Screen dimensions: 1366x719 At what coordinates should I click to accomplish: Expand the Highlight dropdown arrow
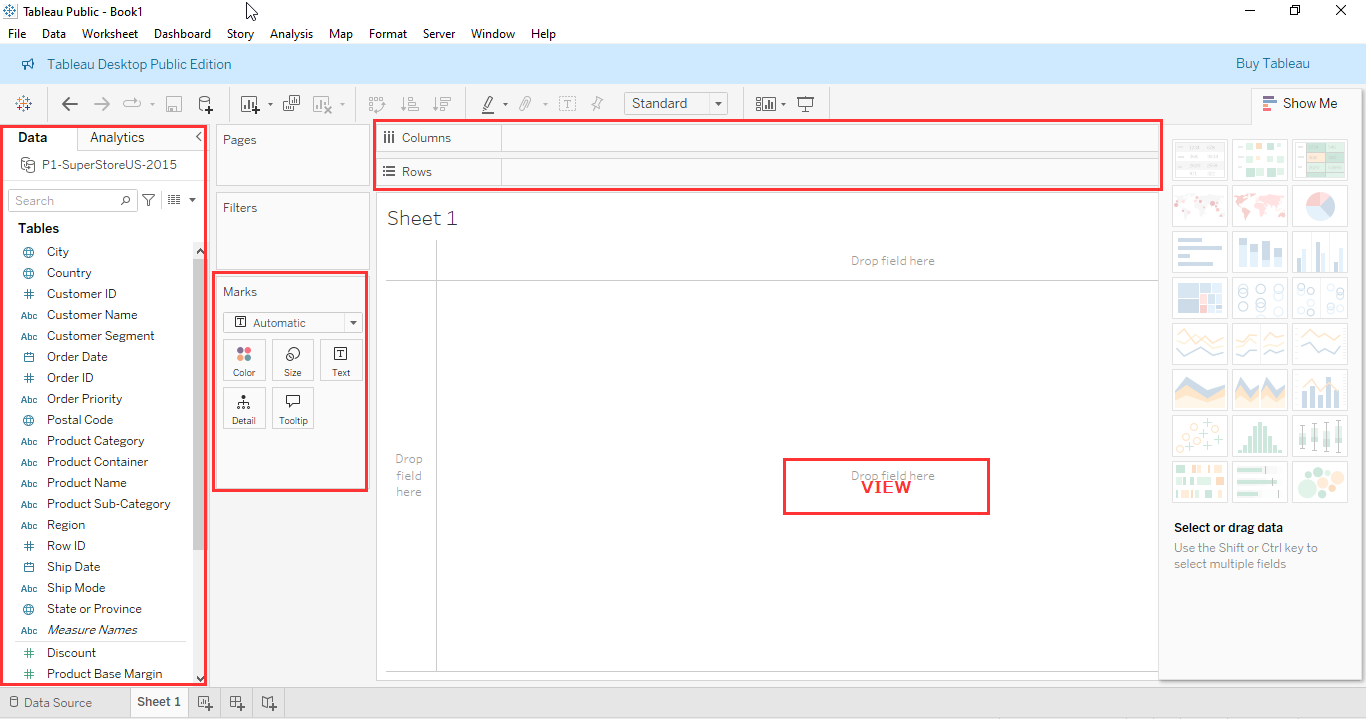click(505, 104)
